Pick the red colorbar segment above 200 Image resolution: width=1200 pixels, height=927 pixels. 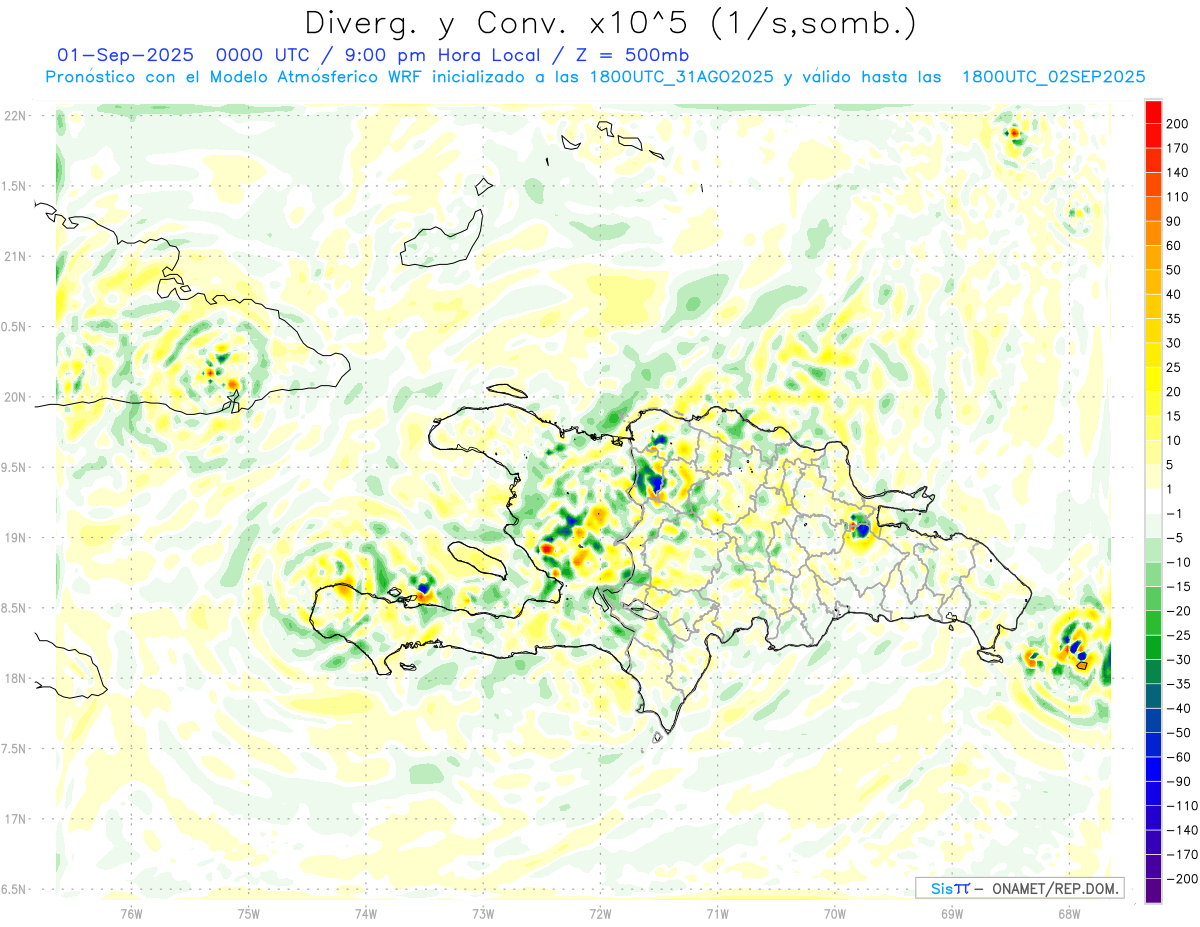tap(1153, 112)
